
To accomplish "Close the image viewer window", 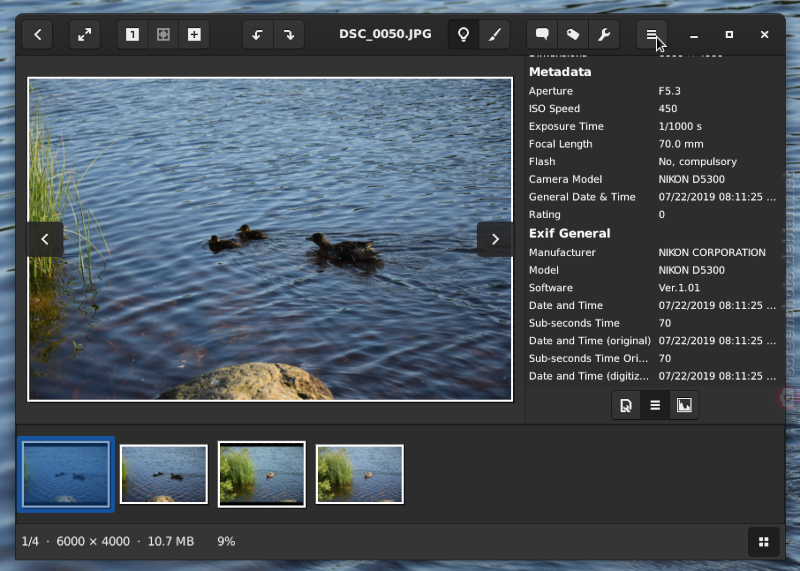I will [x=764, y=35].
